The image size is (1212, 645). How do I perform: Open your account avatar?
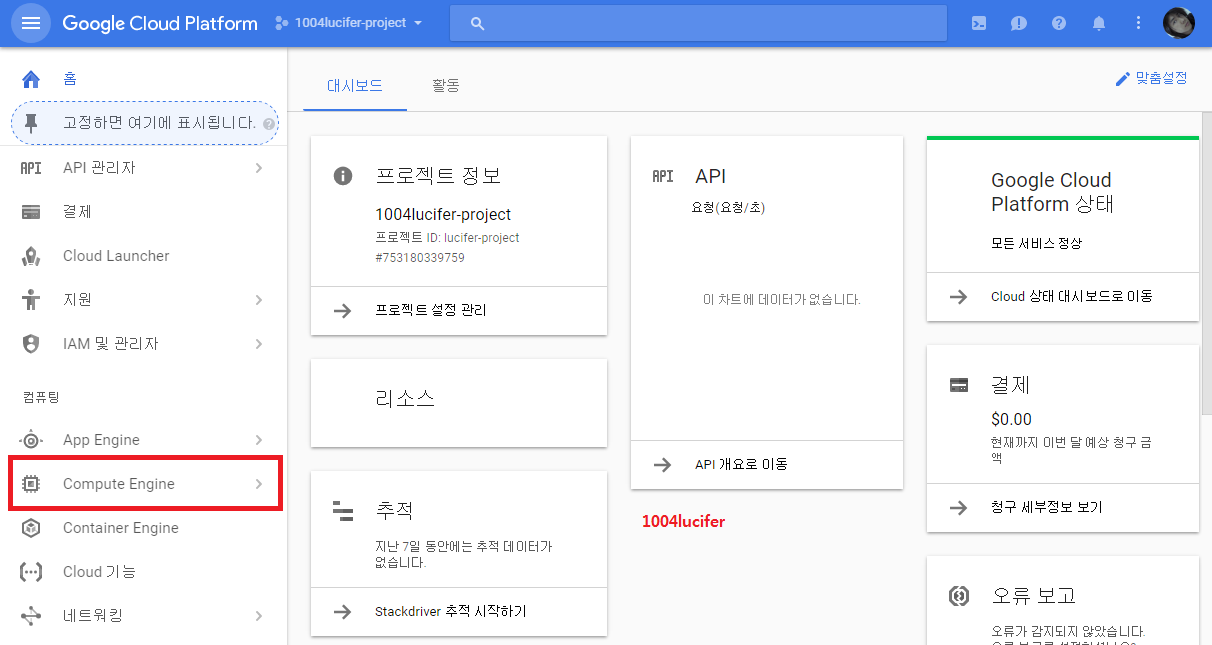[1178, 22]
